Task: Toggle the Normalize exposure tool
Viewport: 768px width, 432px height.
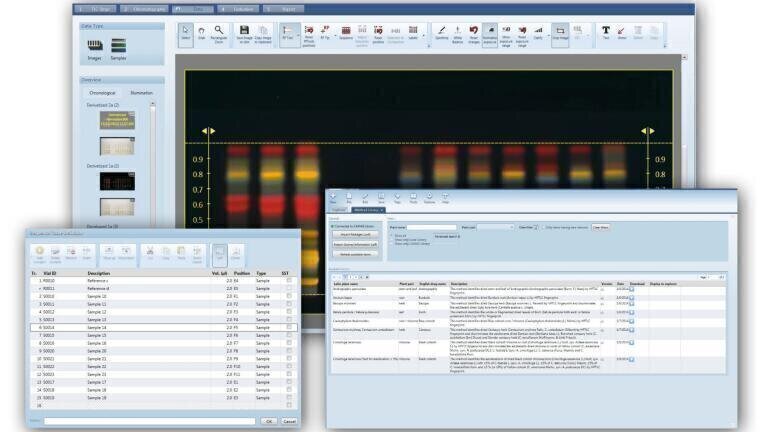Action: pyautogui.click(x=490, y=34)
